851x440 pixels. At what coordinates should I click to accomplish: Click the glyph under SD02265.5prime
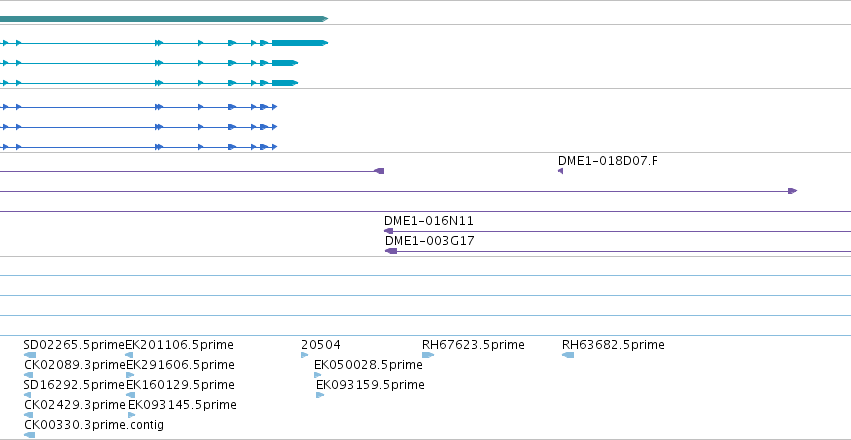[29, 355]
